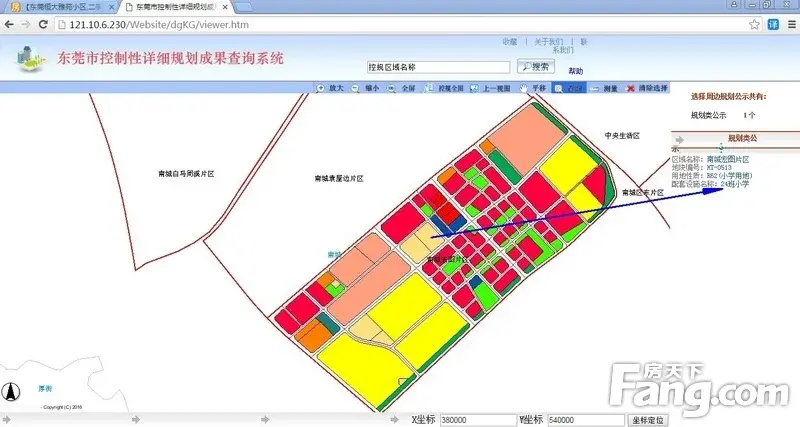Activate the 全屏 full extent tool

(x=401, y=88)
